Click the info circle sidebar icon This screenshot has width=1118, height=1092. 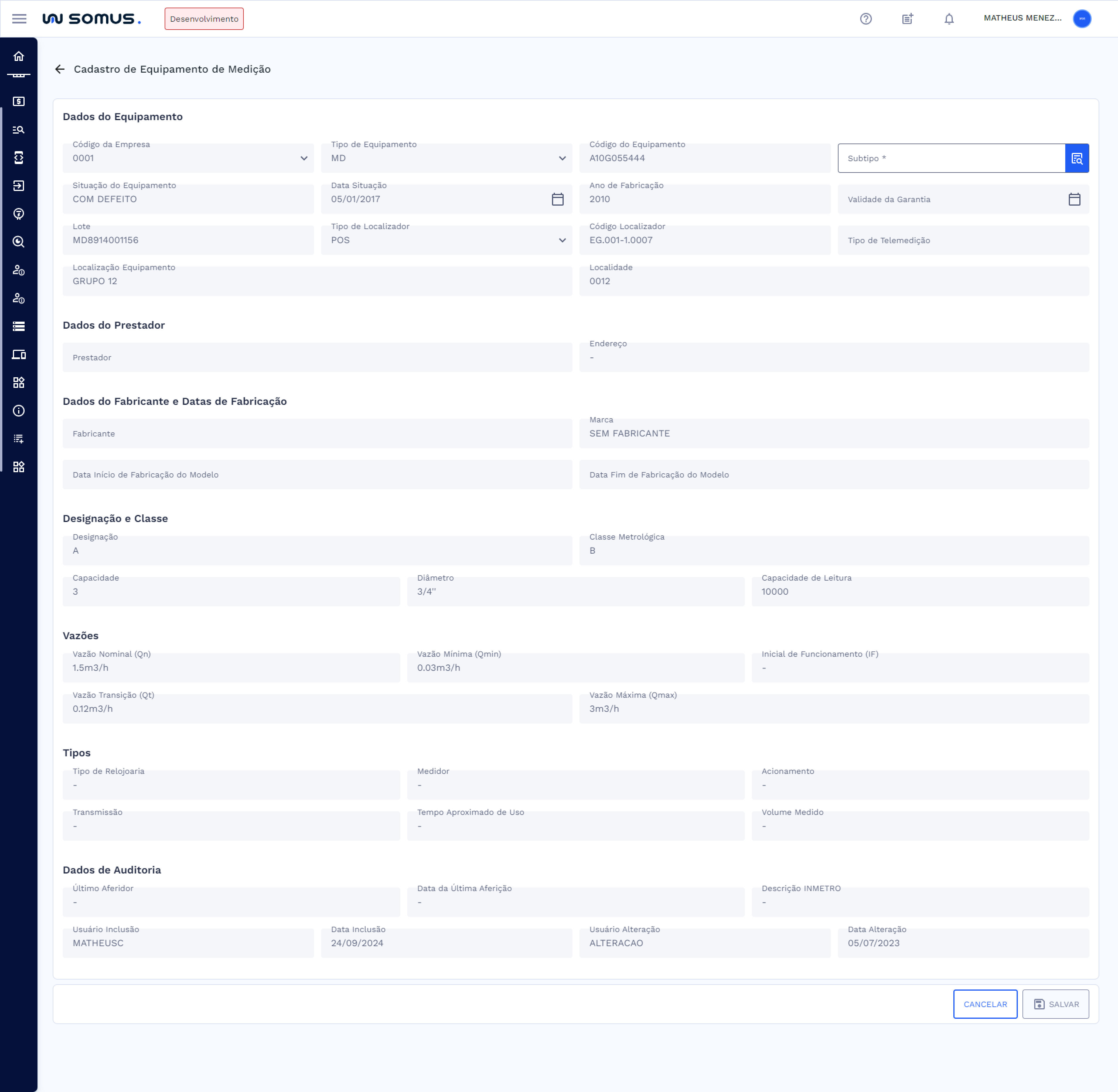point(19,411)
